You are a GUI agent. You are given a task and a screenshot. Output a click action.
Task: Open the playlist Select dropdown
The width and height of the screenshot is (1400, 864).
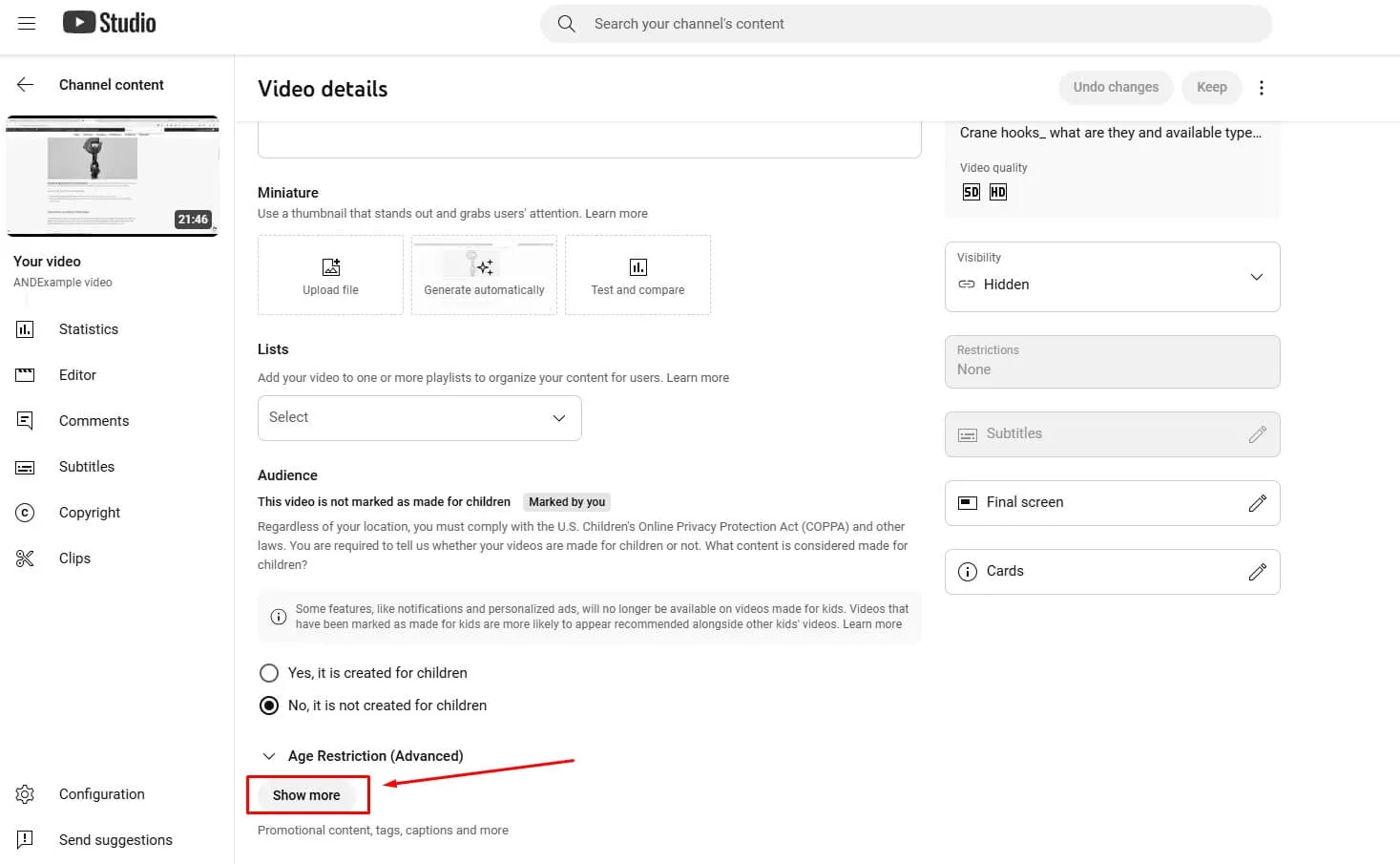(419, 418)
